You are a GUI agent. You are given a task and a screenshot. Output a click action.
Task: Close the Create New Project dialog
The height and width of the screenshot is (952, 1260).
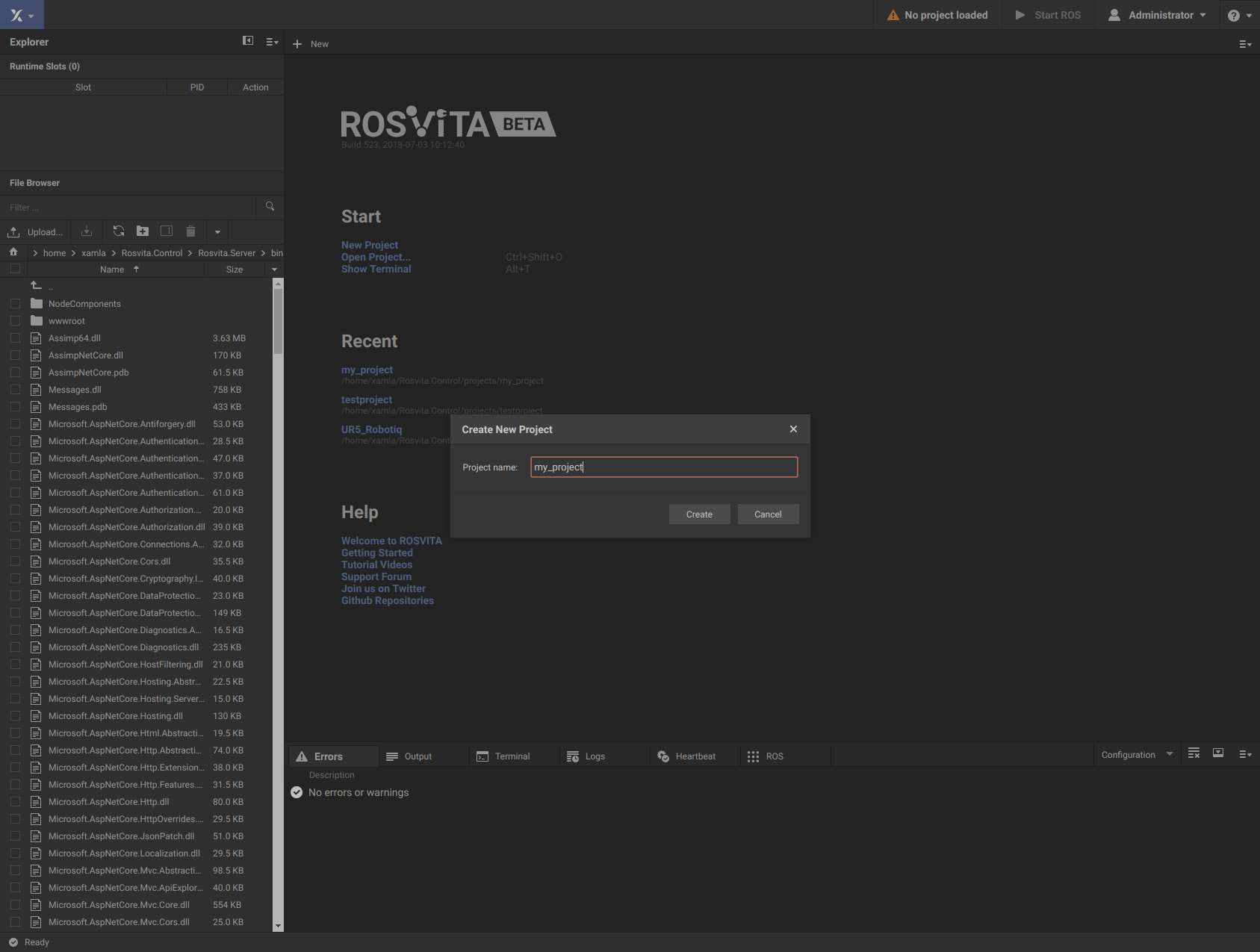(x=793, y=429)
